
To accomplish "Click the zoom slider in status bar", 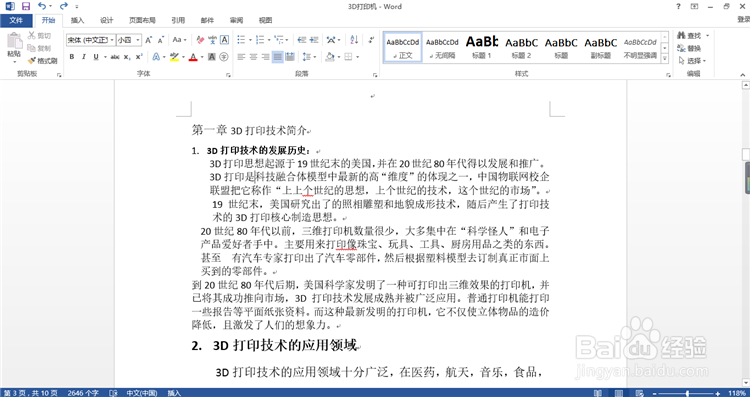I will coord(687,393).
